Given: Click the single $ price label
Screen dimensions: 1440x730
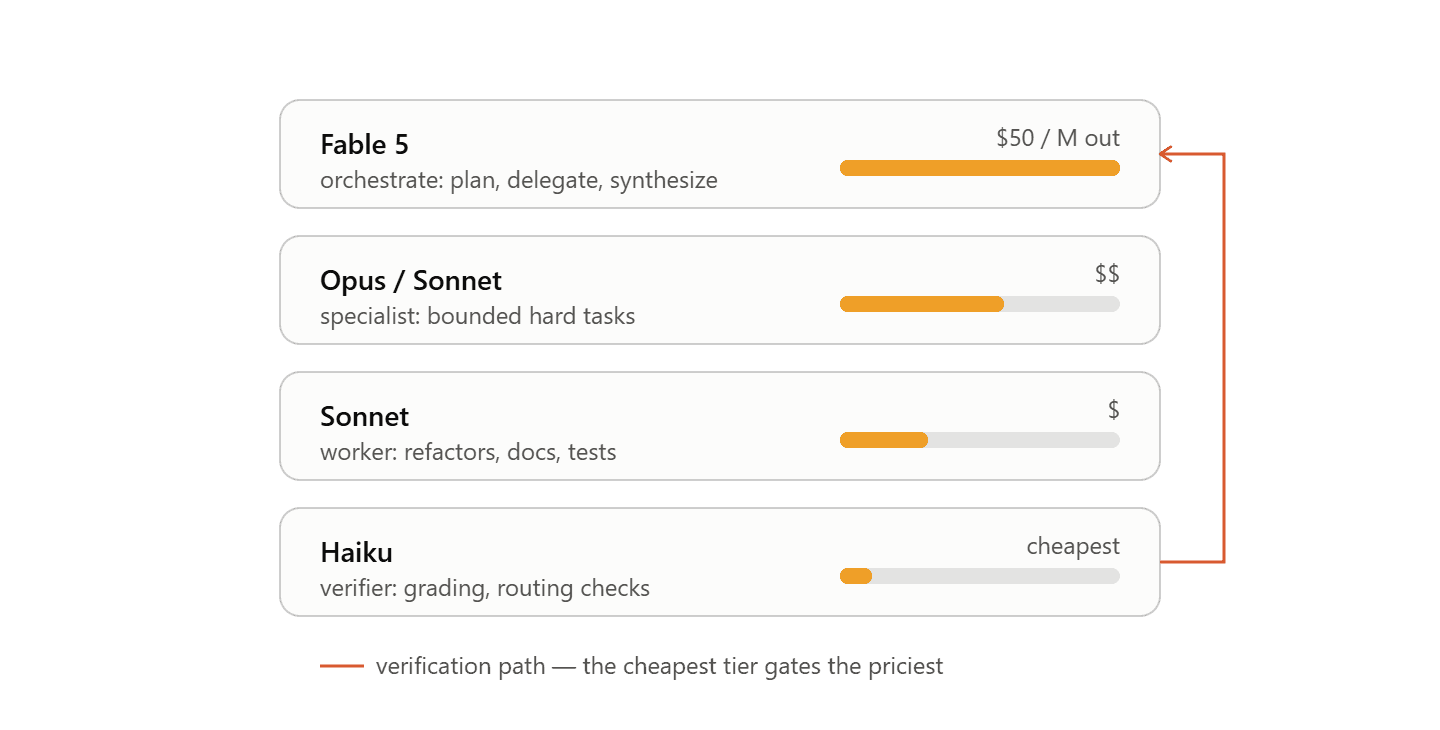Looking at the screenshot, I should [x=1114, y=410].
